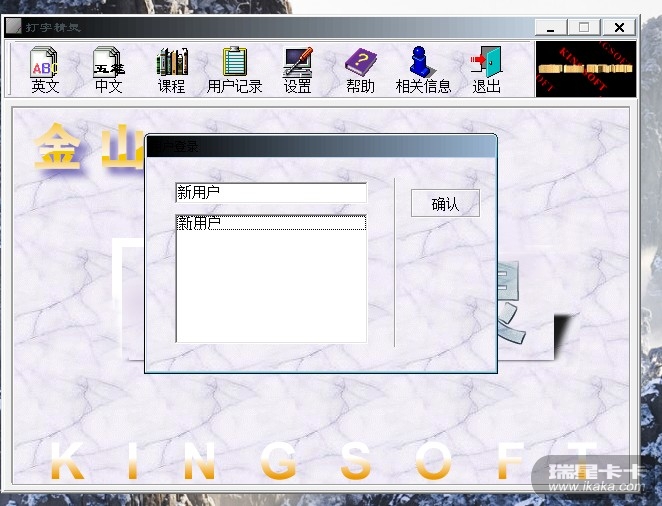
Task: Open the 中文 Chinese typing practice
Action: click(109, 70)
